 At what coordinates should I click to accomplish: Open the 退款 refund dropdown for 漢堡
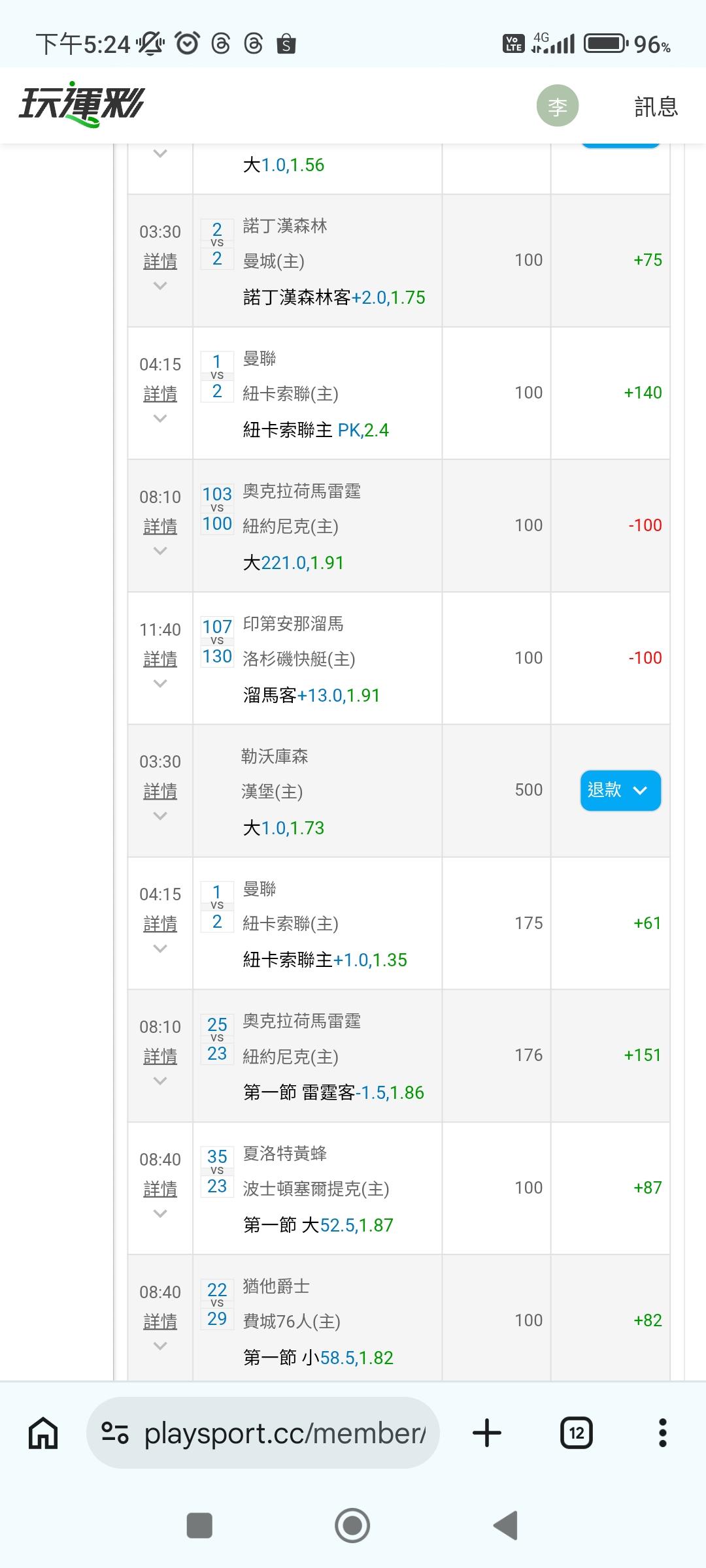[x=620, y=791]
